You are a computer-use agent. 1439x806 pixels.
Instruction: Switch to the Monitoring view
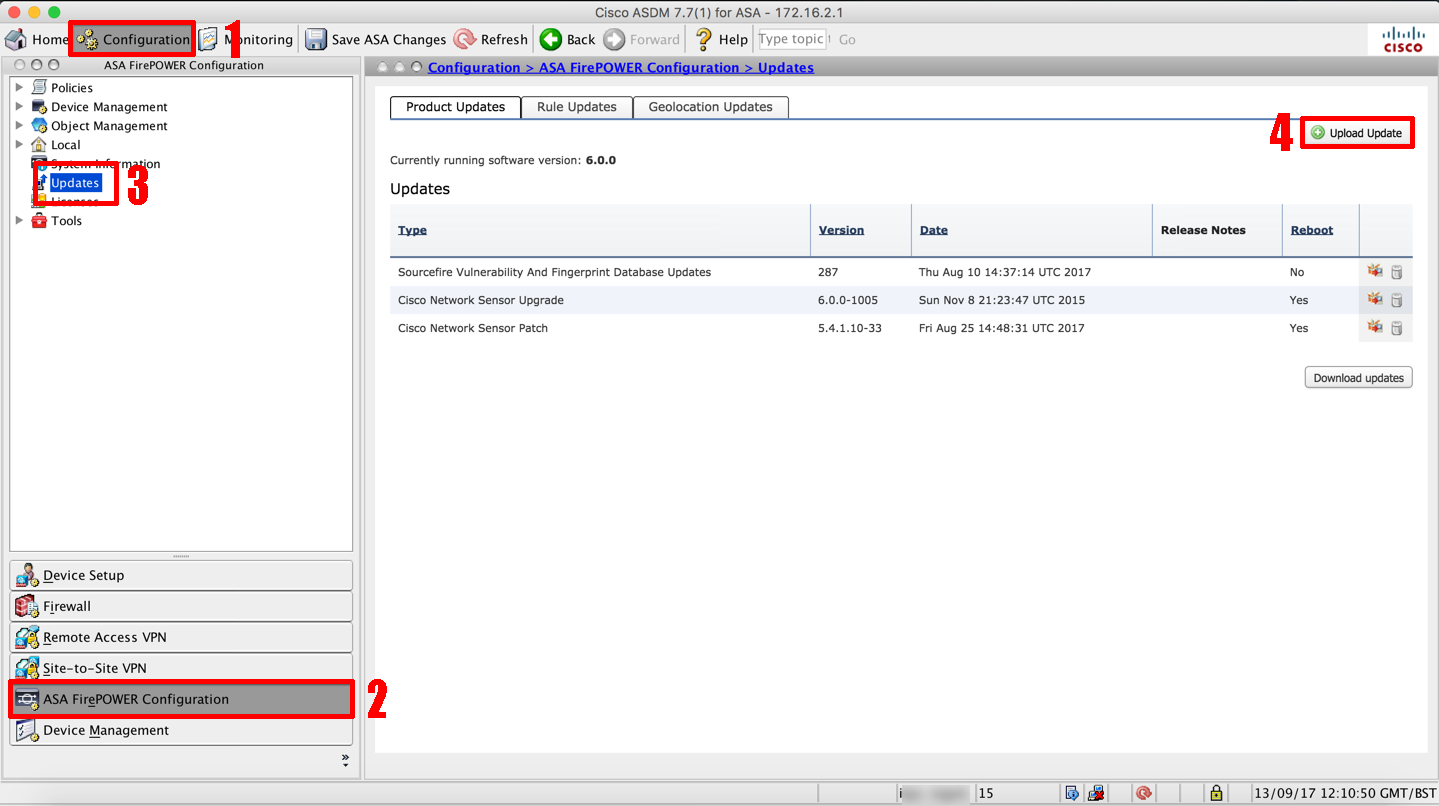point(246,39)
